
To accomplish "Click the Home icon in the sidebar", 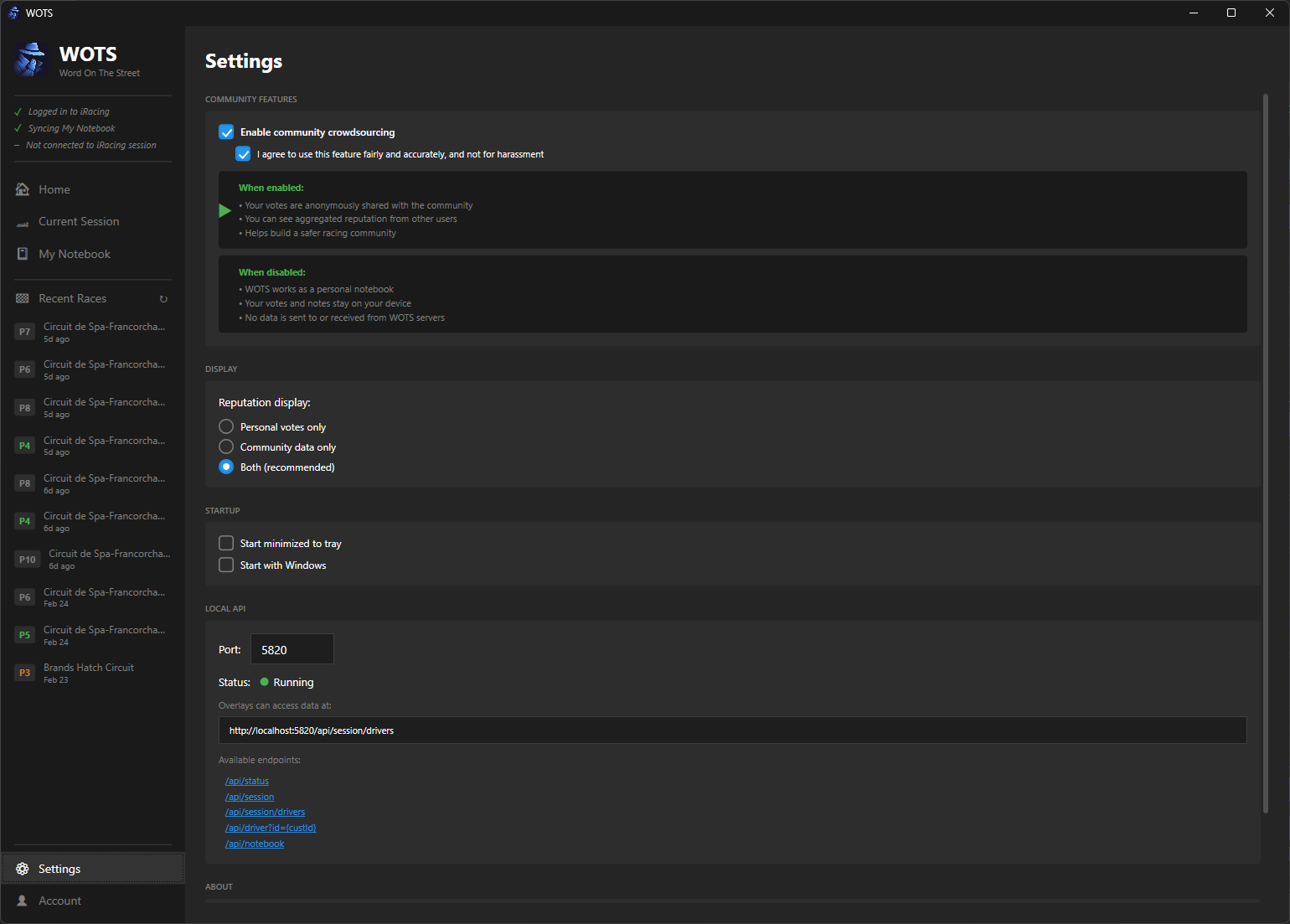I will pos(23,189).
